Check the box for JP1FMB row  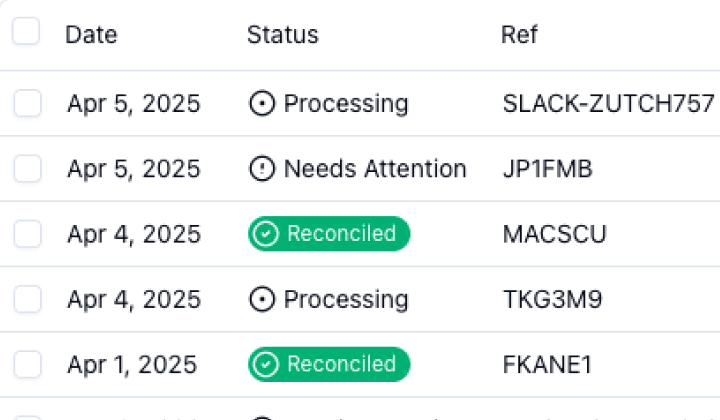(28, 169)
